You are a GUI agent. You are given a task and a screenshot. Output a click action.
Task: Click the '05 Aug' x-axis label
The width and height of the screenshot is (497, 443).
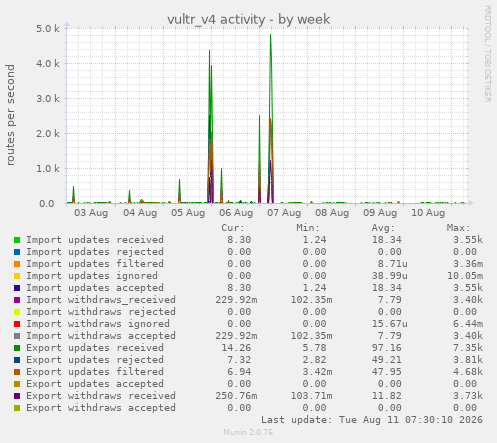pyautogui.click(x=188, y=213)
